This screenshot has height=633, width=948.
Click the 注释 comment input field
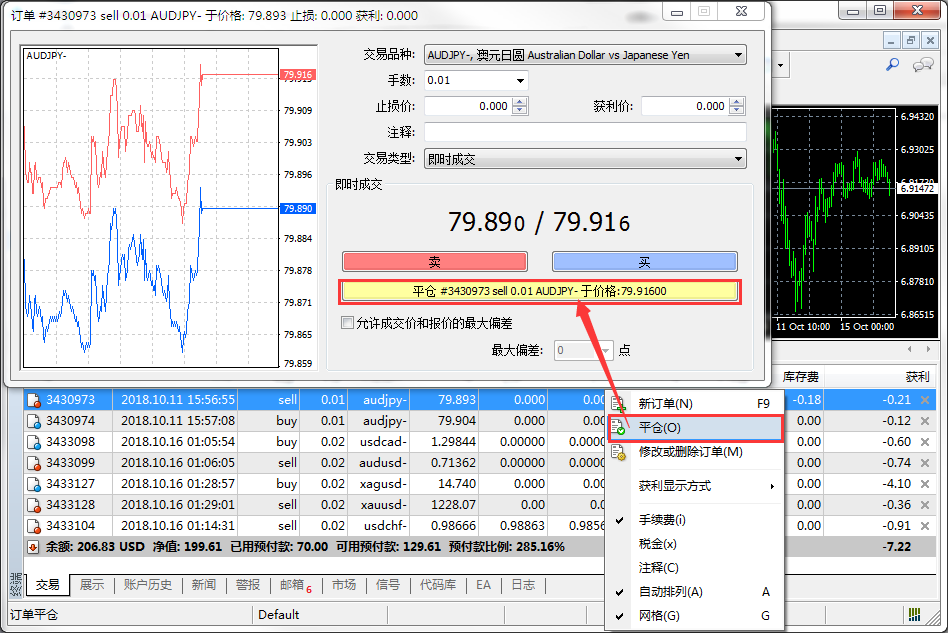[x=585, y=132]
